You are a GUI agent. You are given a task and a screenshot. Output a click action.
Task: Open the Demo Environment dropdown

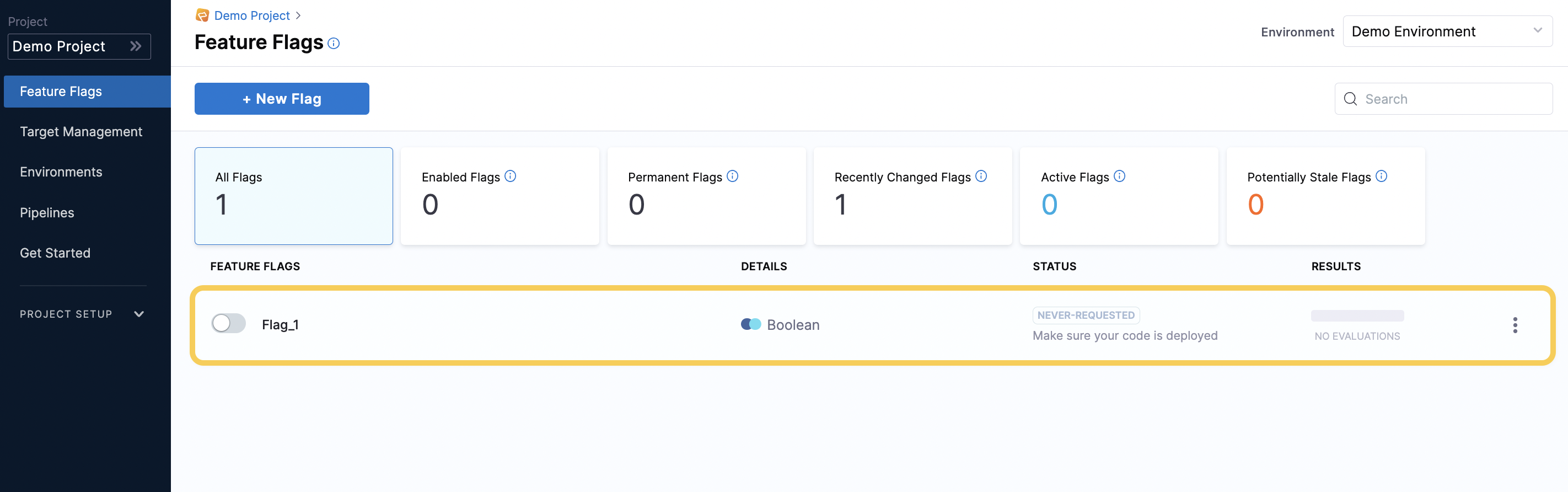pyautogui.click(x=1447, y=31)
